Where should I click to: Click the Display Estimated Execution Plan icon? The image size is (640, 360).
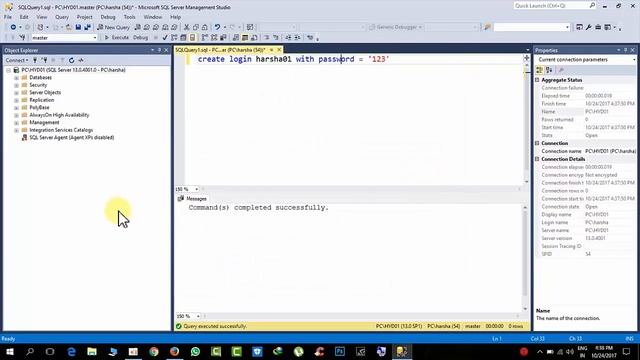click(174, 38)
